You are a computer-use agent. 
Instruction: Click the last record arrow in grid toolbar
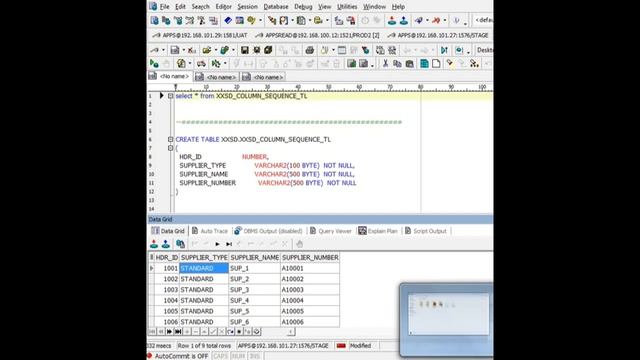point(229,244)
